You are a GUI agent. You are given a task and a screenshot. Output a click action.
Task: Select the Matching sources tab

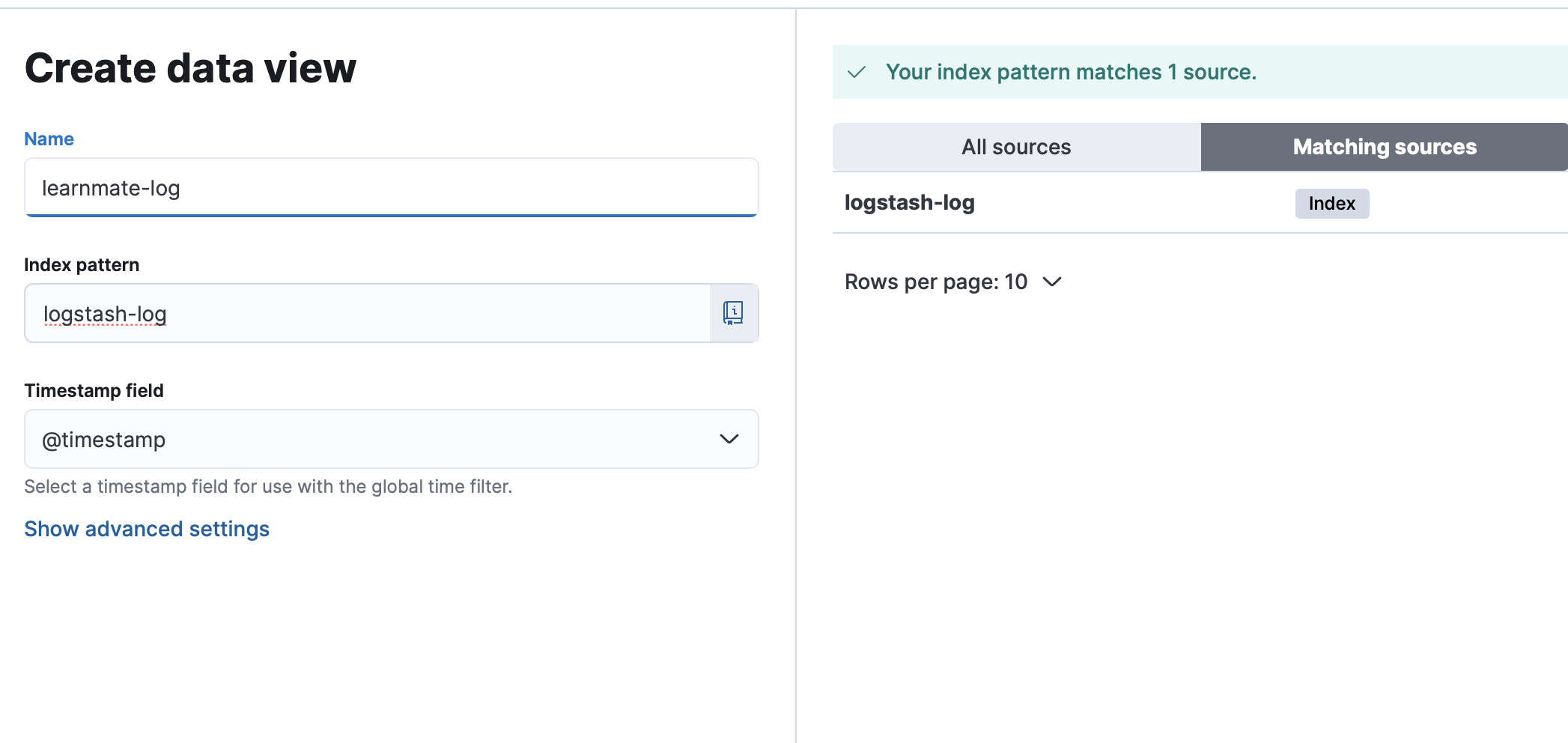pyautogui.click(x=1384, y=147)
